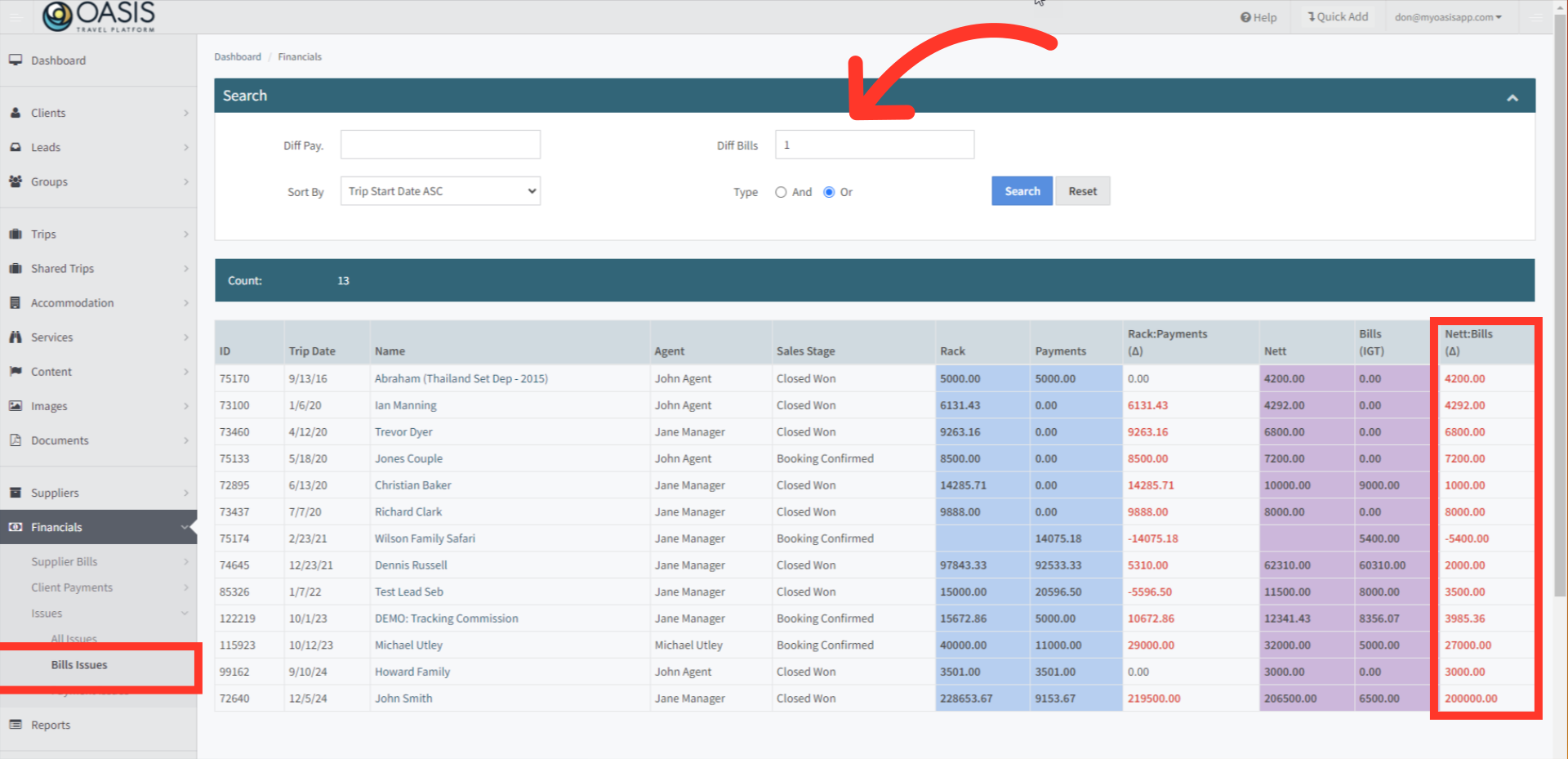The image size is (1568, 759).
Task: Click the Services binoculars icon
Action: [16, 337]
